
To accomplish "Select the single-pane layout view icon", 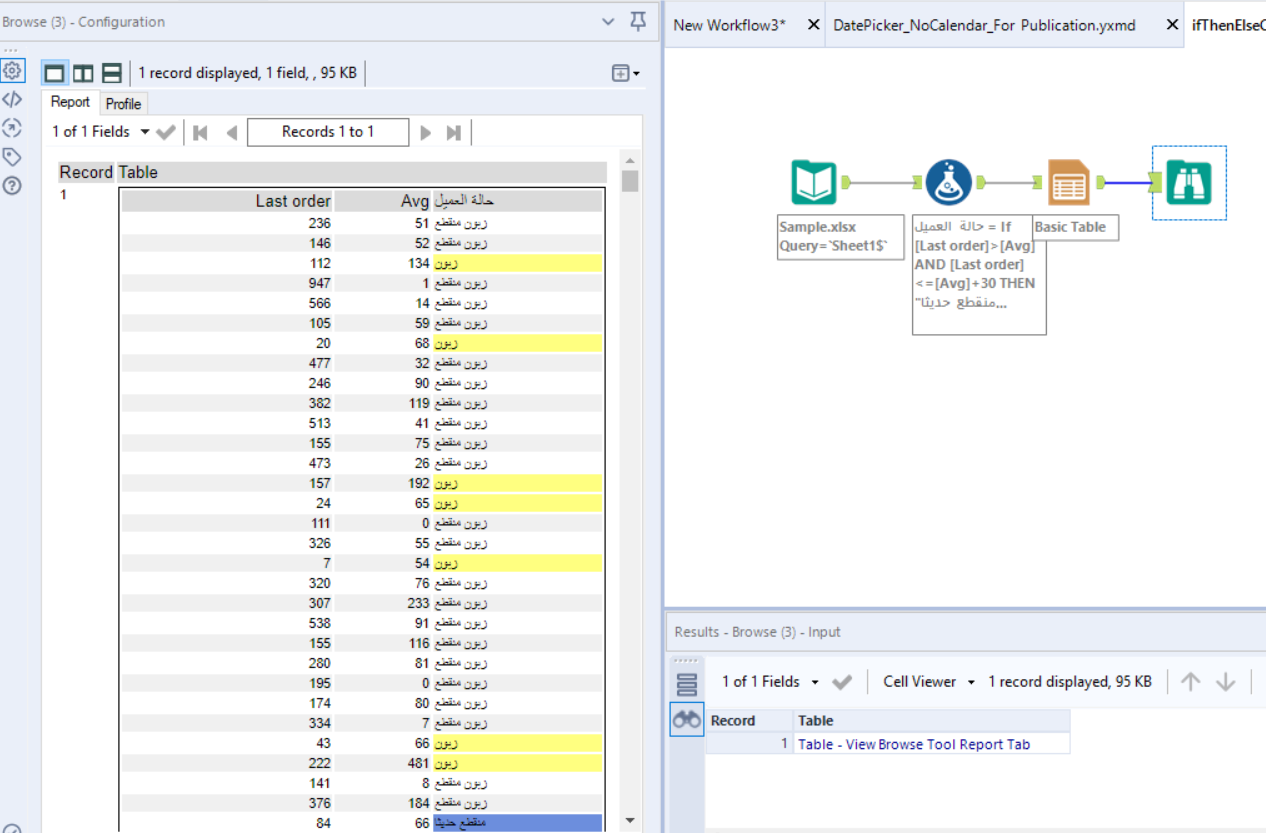I will pos(55,72).
